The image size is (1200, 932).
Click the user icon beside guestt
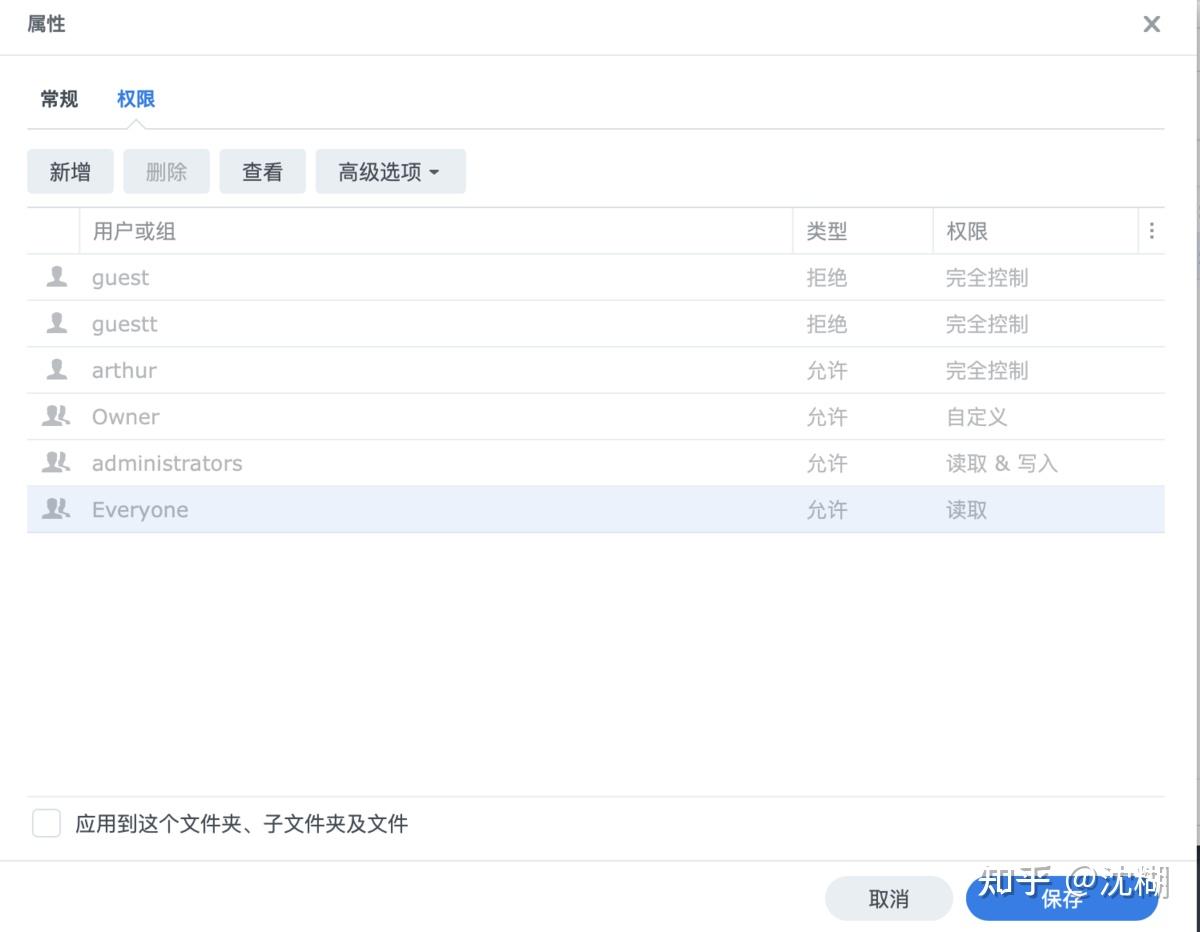click(57, 323)
